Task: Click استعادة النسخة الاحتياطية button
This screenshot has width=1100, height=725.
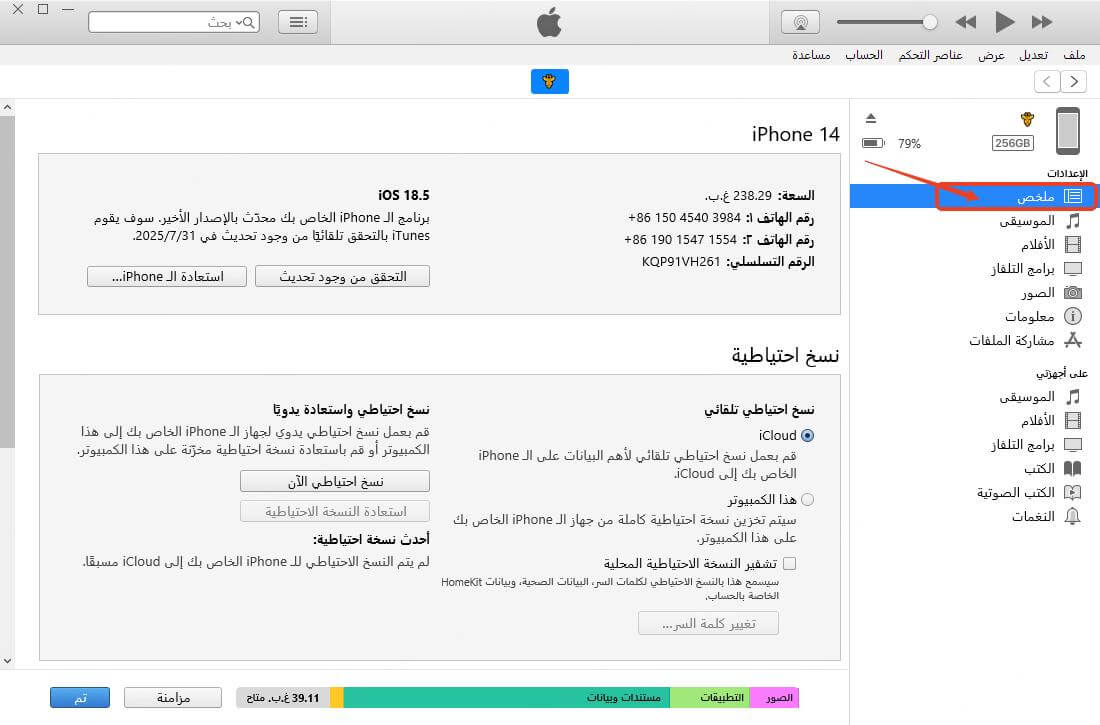Action: [x=335, y=512]
